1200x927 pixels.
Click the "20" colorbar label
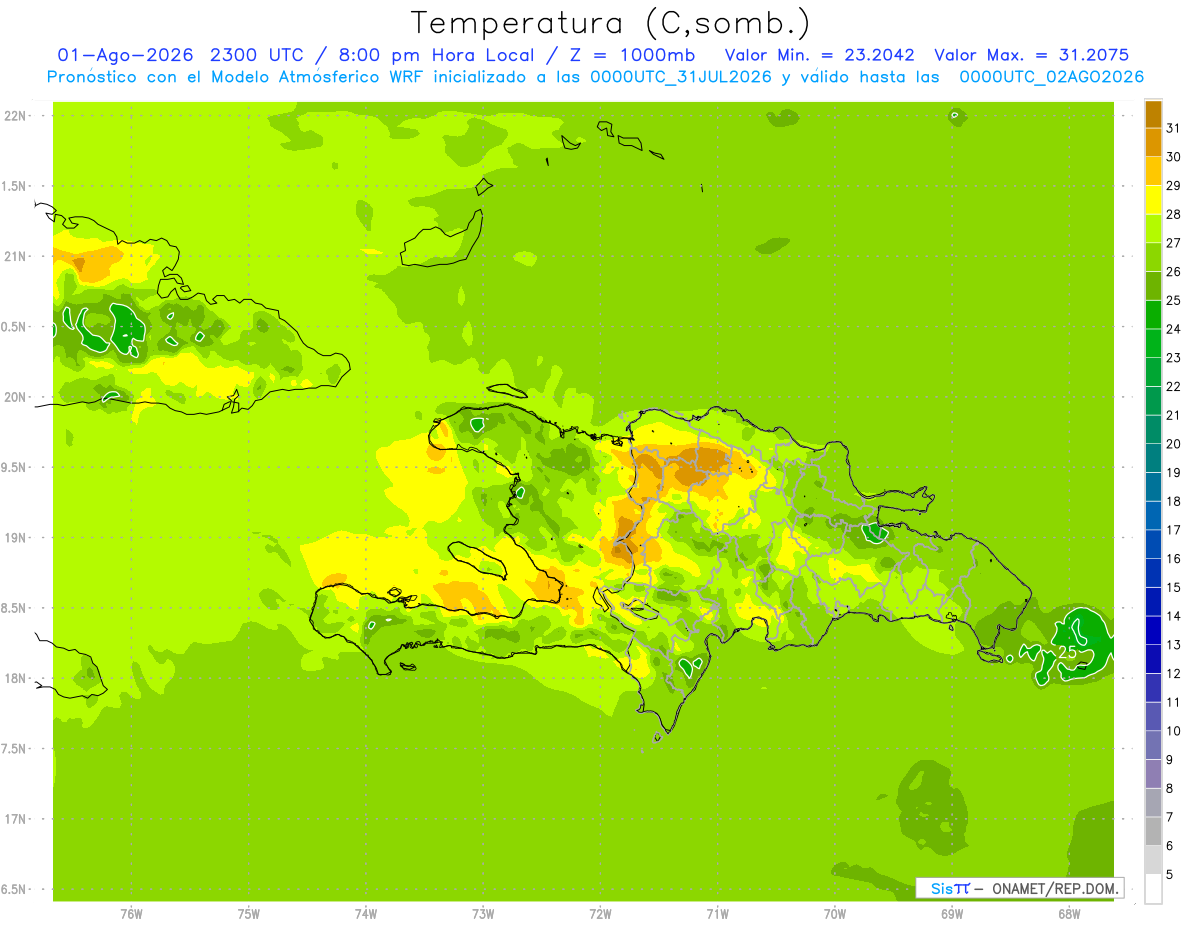(x=1173, y=444)
